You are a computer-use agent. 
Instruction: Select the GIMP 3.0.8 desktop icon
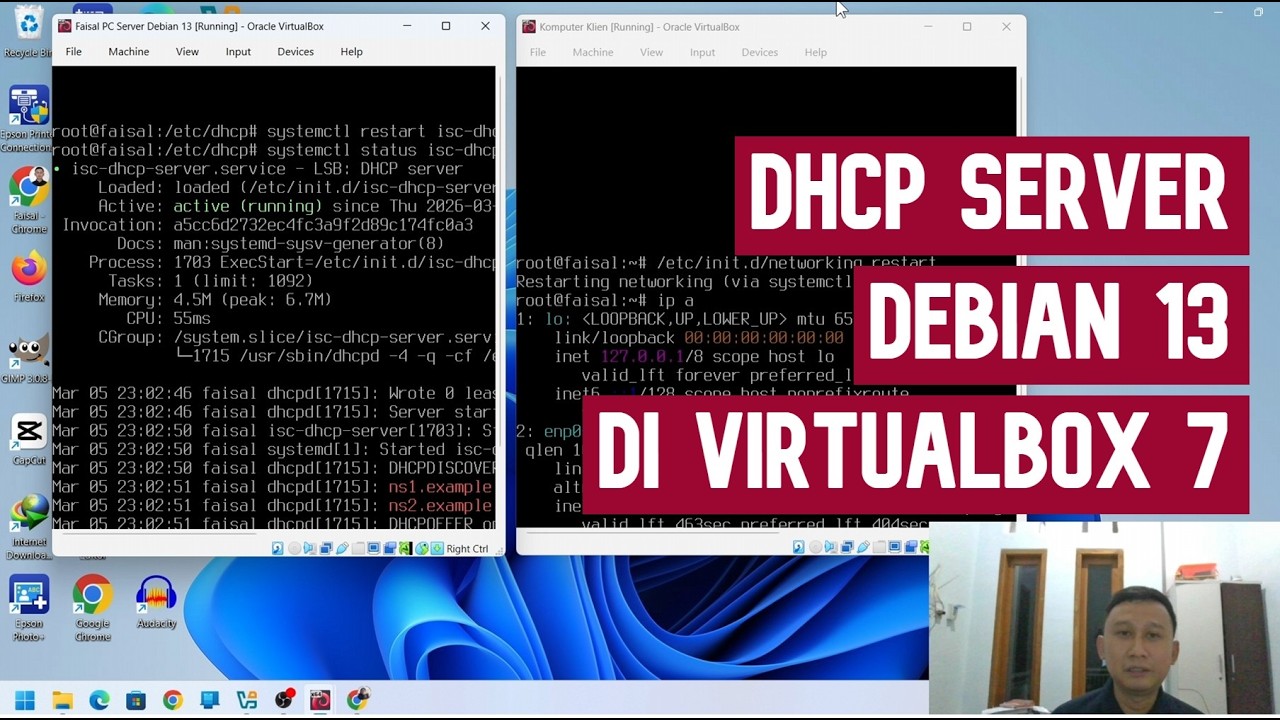[x=28, y=358]
